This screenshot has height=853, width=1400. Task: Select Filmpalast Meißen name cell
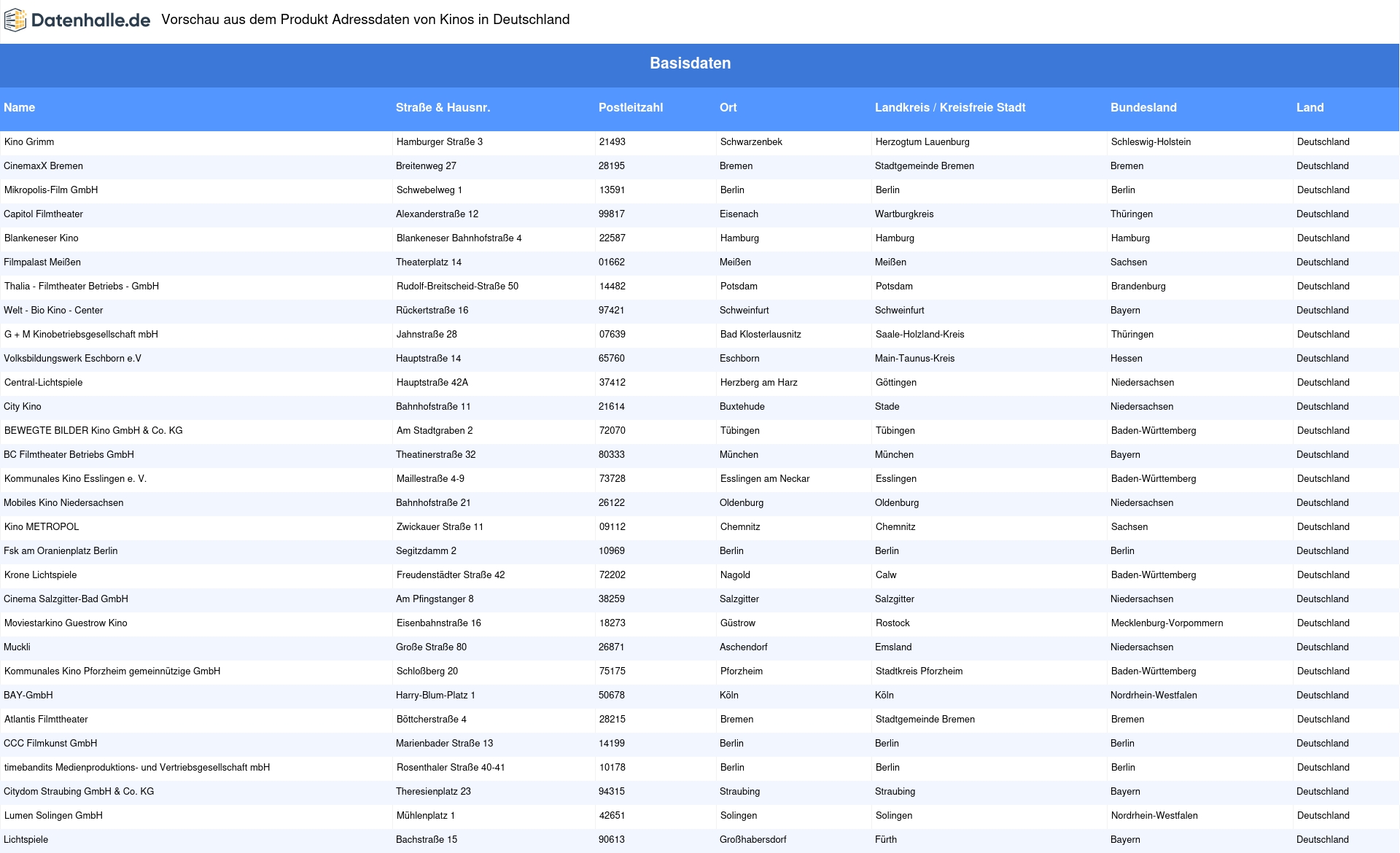pyautogui.click(x=42, y=262)
